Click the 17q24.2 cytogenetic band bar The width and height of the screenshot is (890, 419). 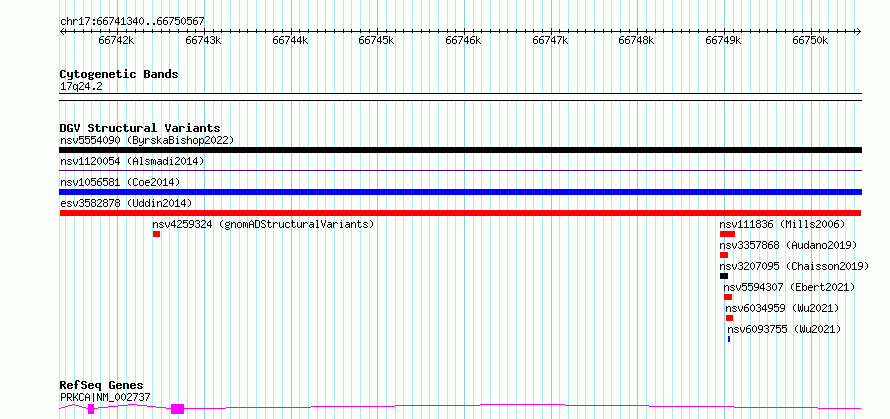[460, 97]
